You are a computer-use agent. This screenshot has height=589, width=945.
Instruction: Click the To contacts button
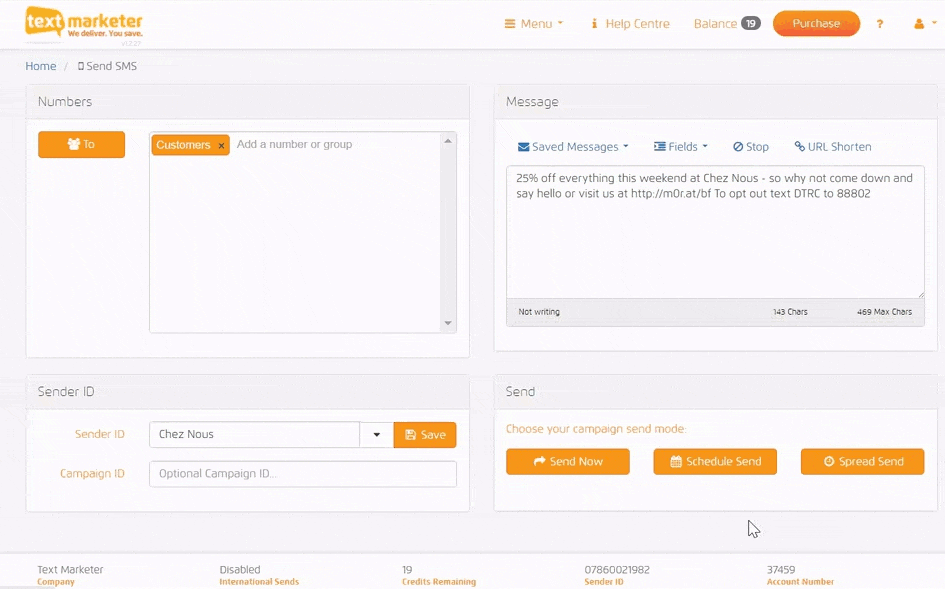click(81, 145)
